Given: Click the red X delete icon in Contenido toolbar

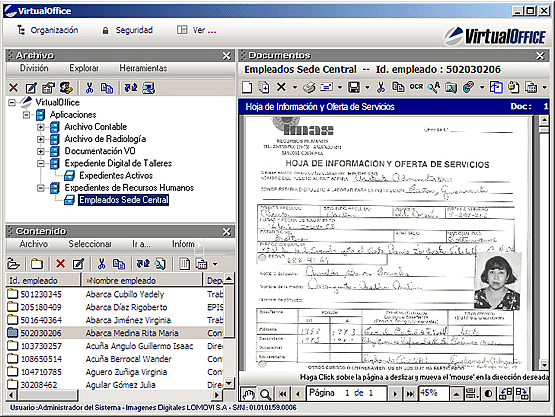Looking at the screenshot, I should (61, 264).
